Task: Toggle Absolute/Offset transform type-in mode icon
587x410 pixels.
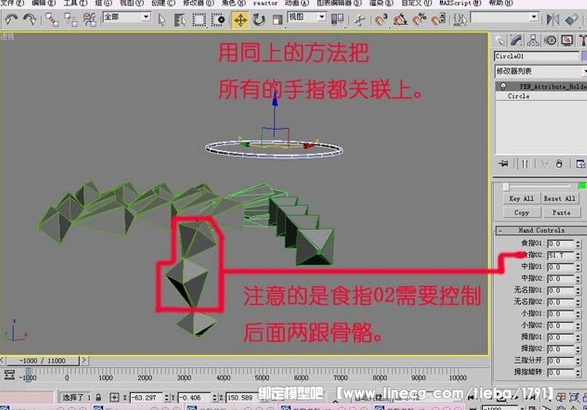Action: 115,397
